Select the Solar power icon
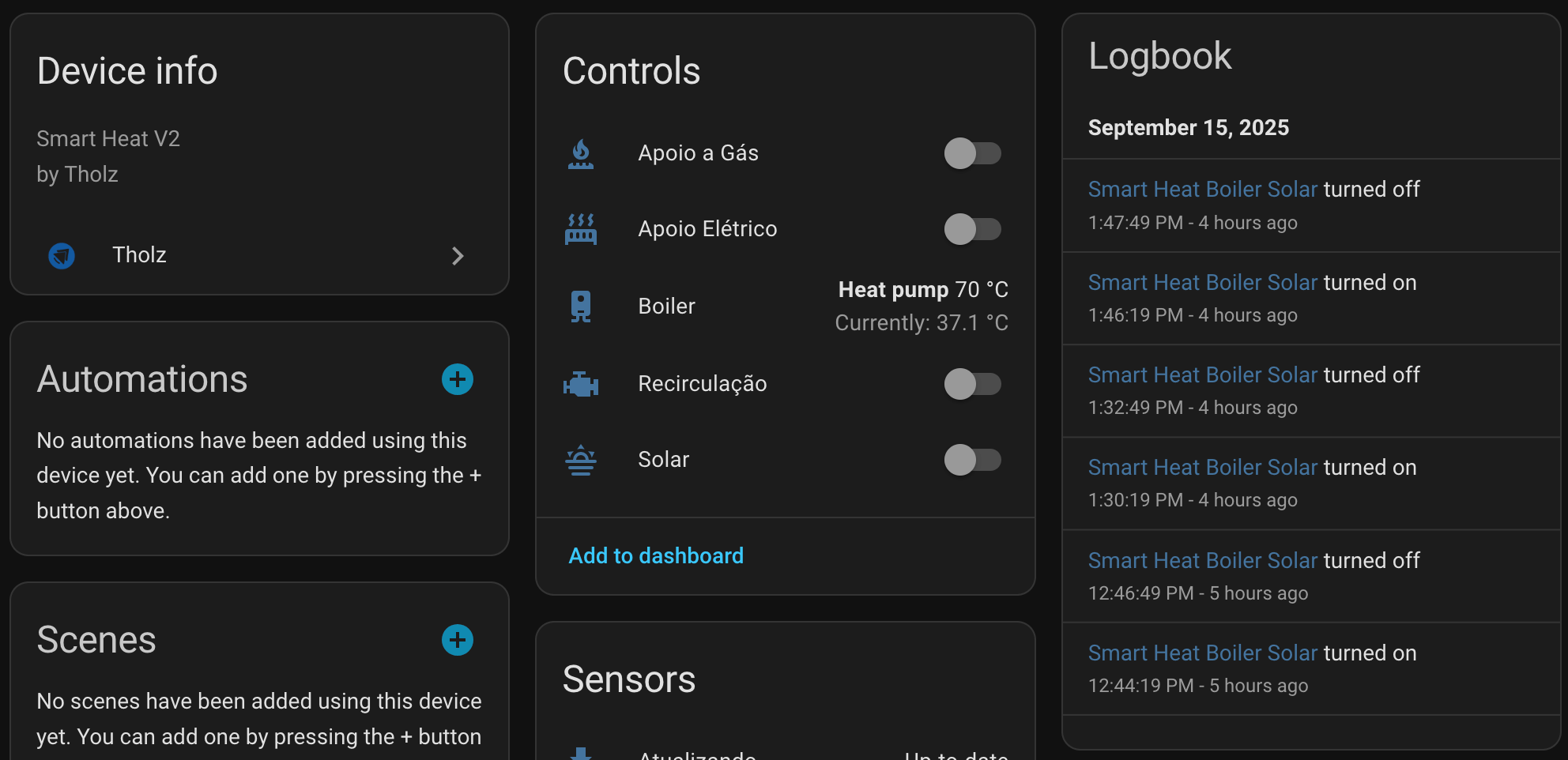The image size is (1568, 760). (x=581, y=460)
